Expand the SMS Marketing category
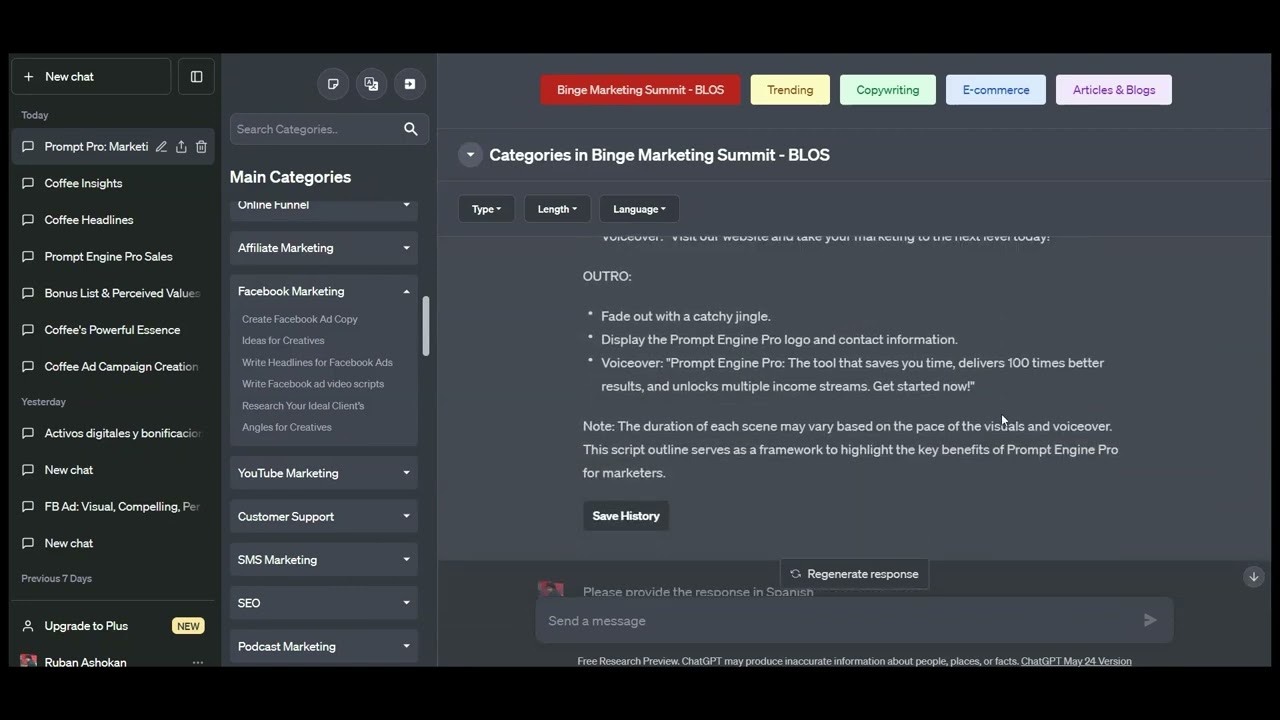This screenshot has width=1280, height=720. coord(324,560)
